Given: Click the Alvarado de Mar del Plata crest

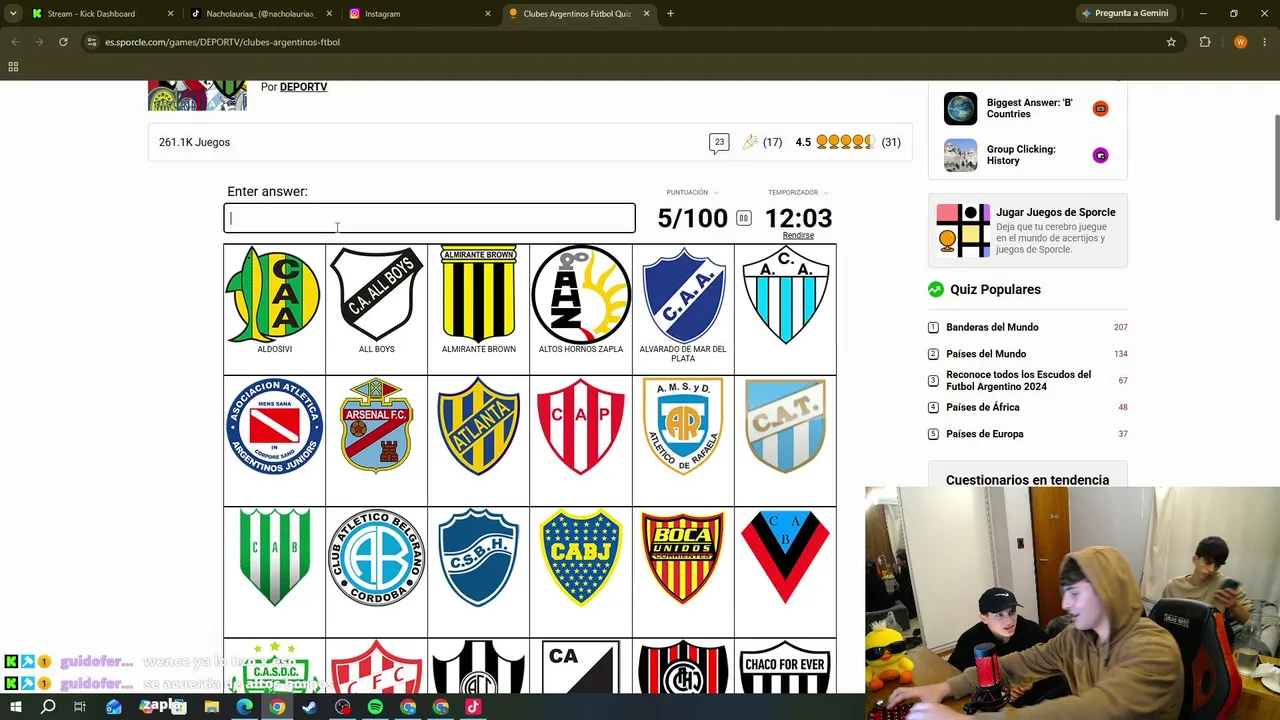Looking at the screenshot, I should click(683, 295).
